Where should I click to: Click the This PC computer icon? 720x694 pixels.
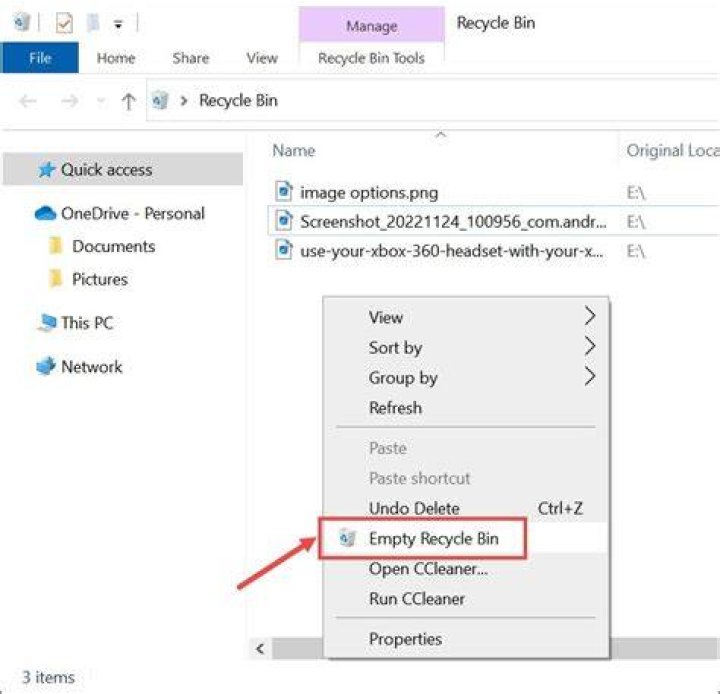click(46, 323)
